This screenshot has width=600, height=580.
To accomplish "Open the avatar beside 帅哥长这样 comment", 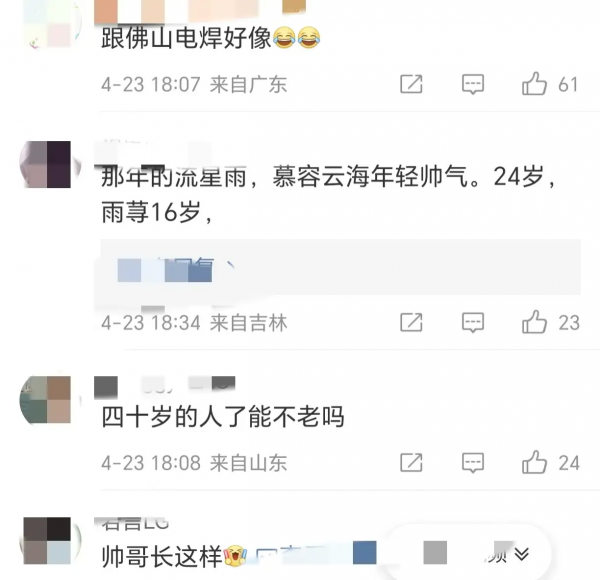I will [47, 540].
